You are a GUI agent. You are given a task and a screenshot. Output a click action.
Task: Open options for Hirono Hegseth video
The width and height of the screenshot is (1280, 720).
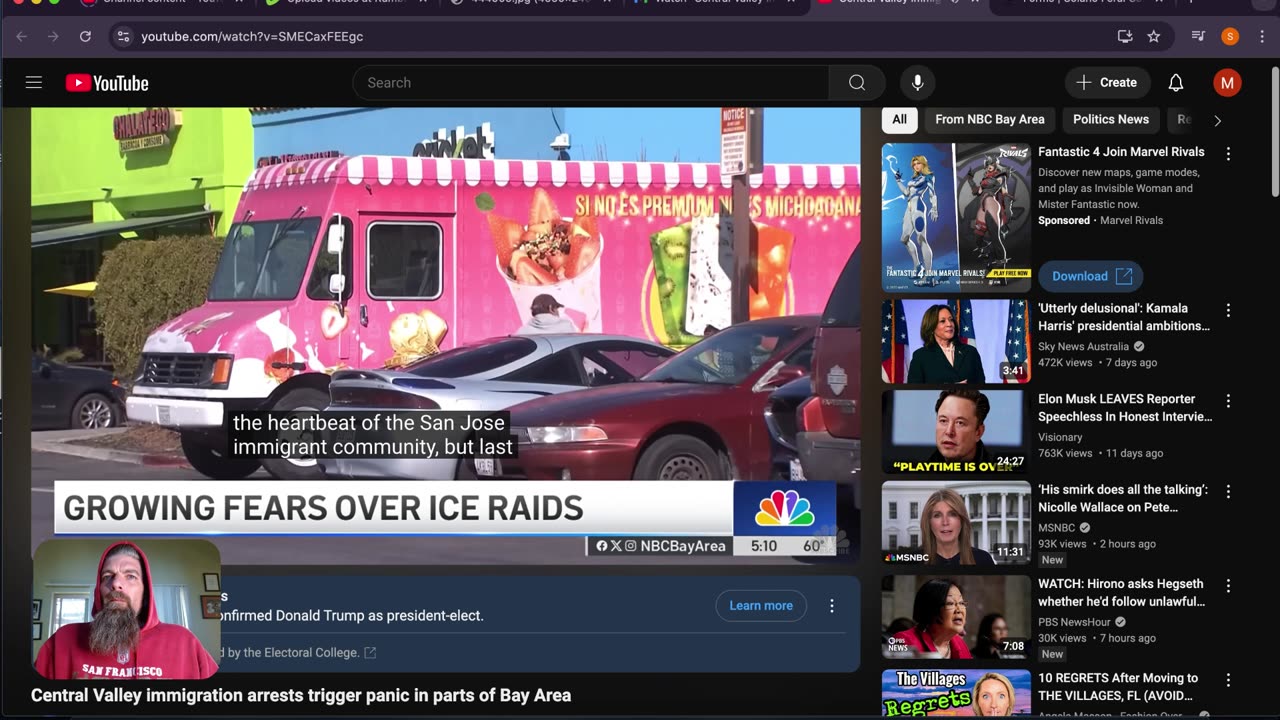tap(1228, 586)
